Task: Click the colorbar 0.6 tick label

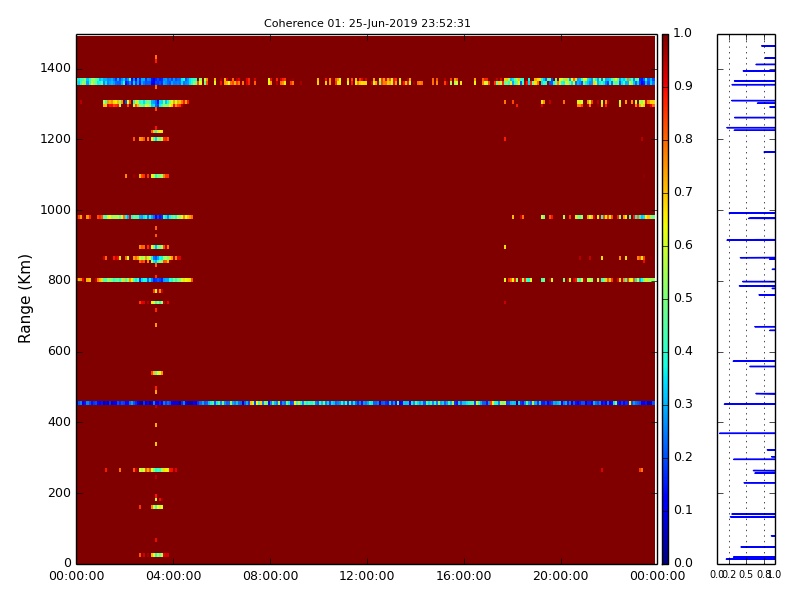Action: pyautogui.click(x=683, y=245)
